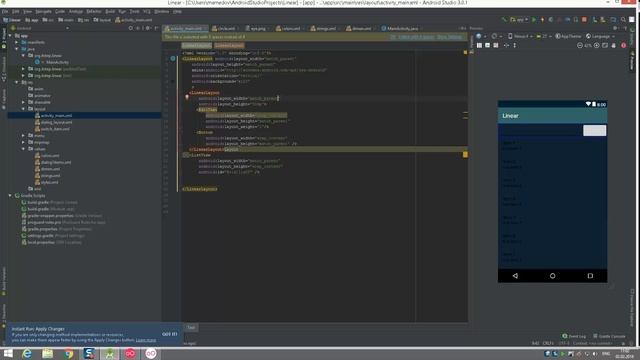
Task: Select the Text tab below the editor
Action: point(191,327)
